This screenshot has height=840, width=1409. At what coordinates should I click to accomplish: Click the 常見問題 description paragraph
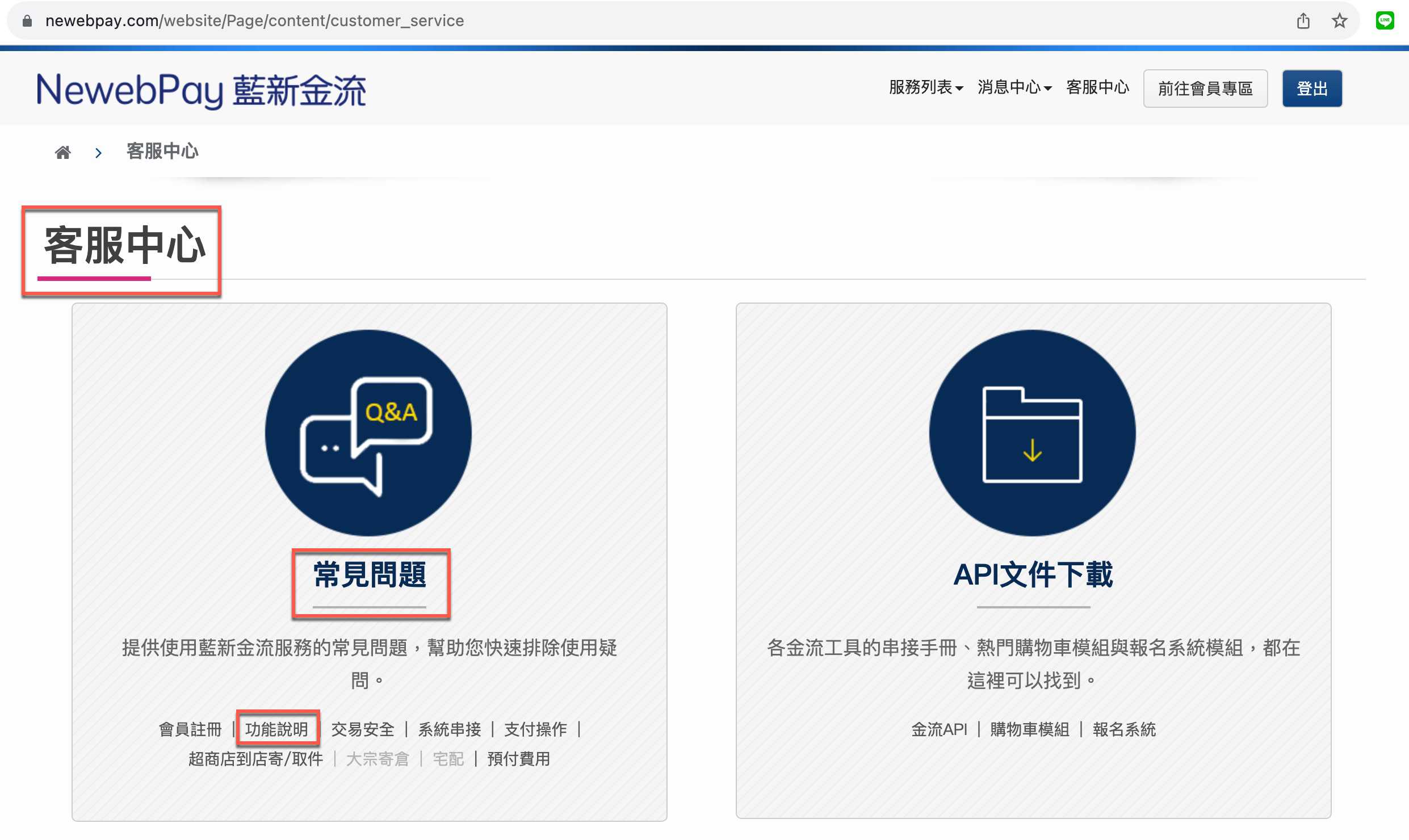(369, 664)
